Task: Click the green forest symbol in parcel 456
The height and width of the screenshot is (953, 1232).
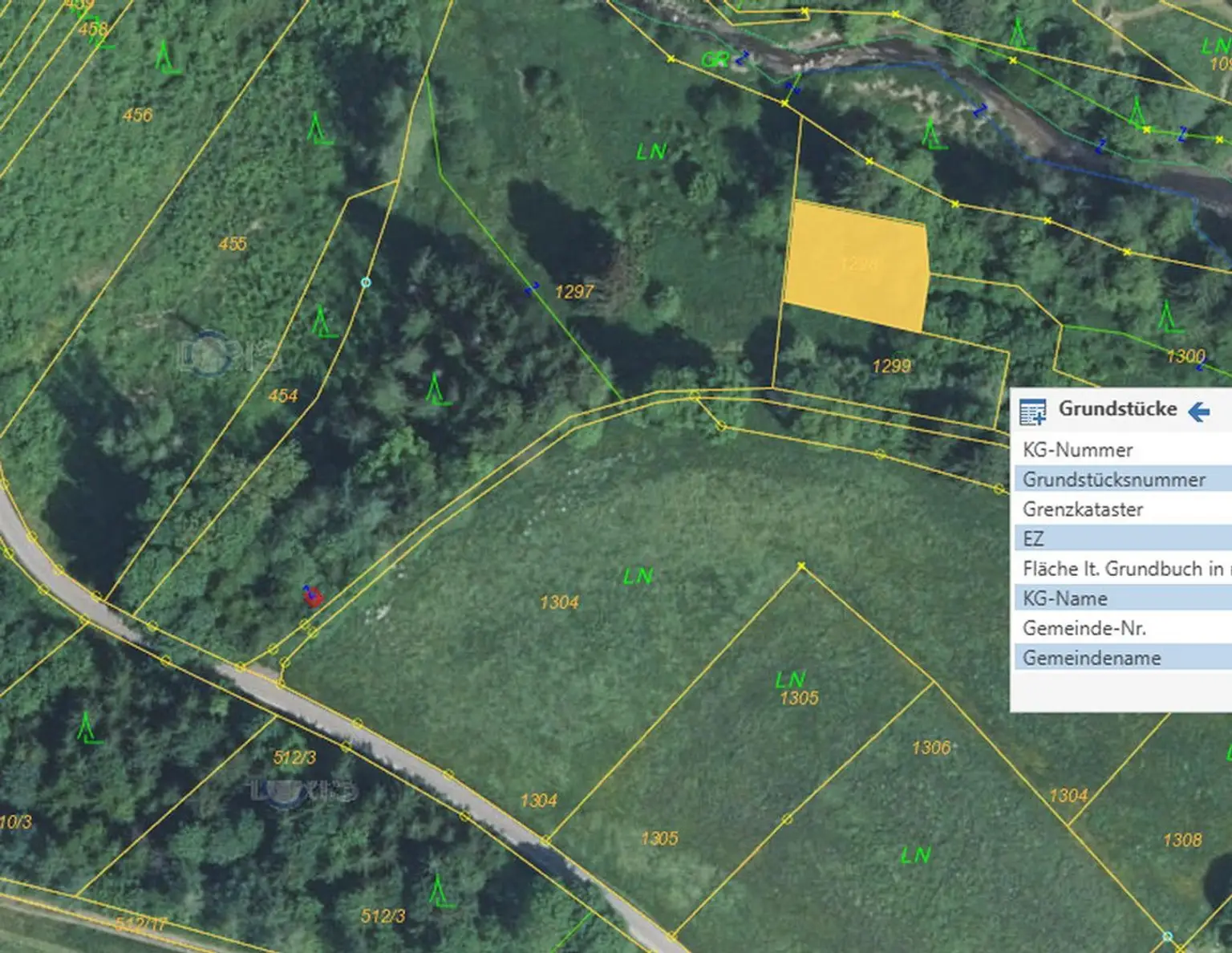Action: pos(166,59)
